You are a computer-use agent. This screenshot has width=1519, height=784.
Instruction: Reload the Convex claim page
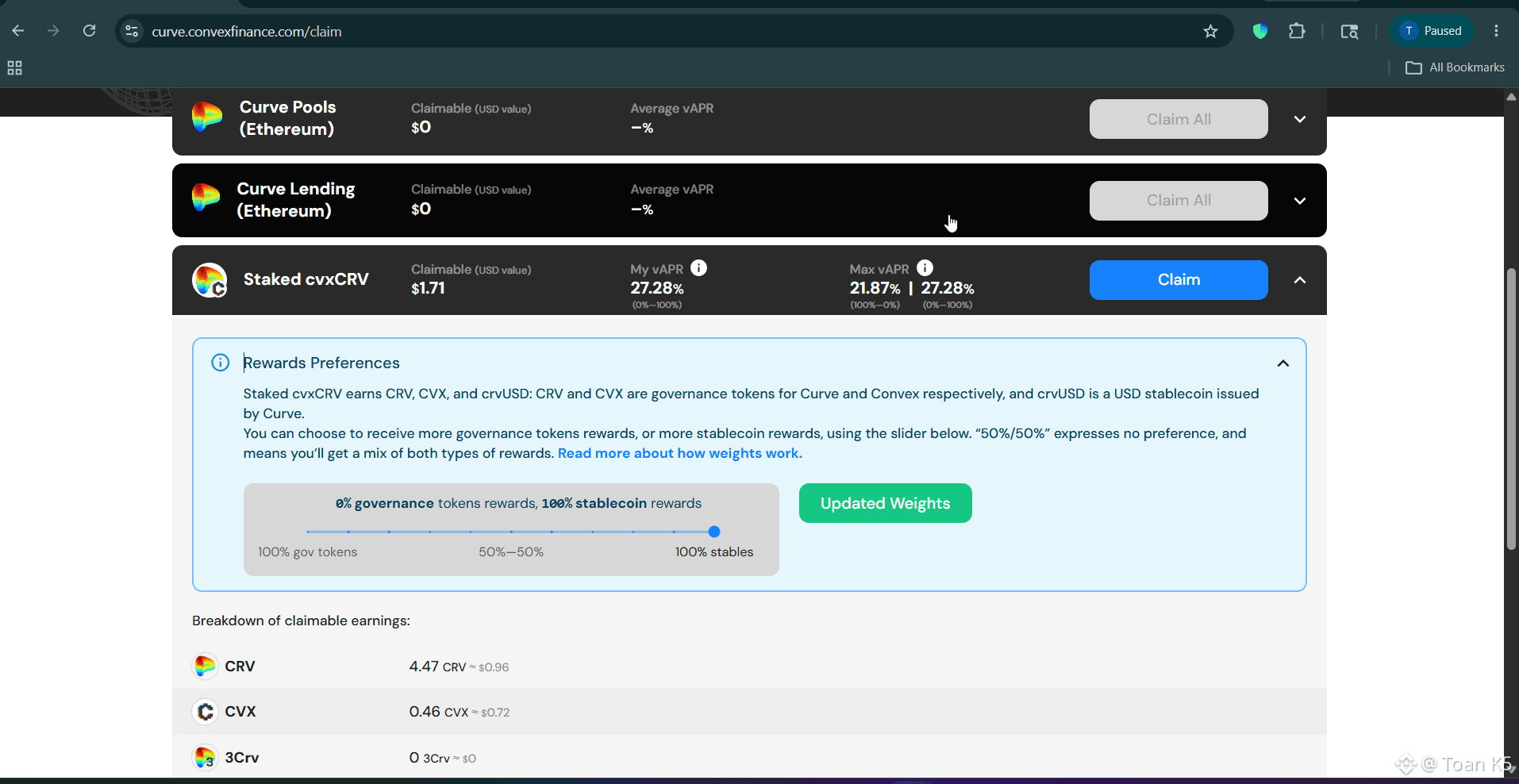coord(90,31)
